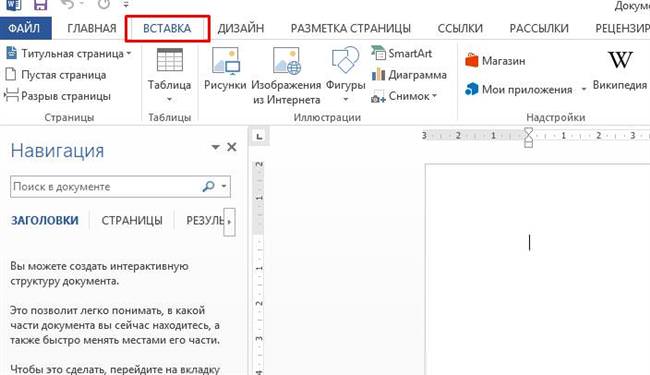Viewport: 650px width, 375px height.
Task: Click inside the blank document page
Action: click(x=537, y=269)
